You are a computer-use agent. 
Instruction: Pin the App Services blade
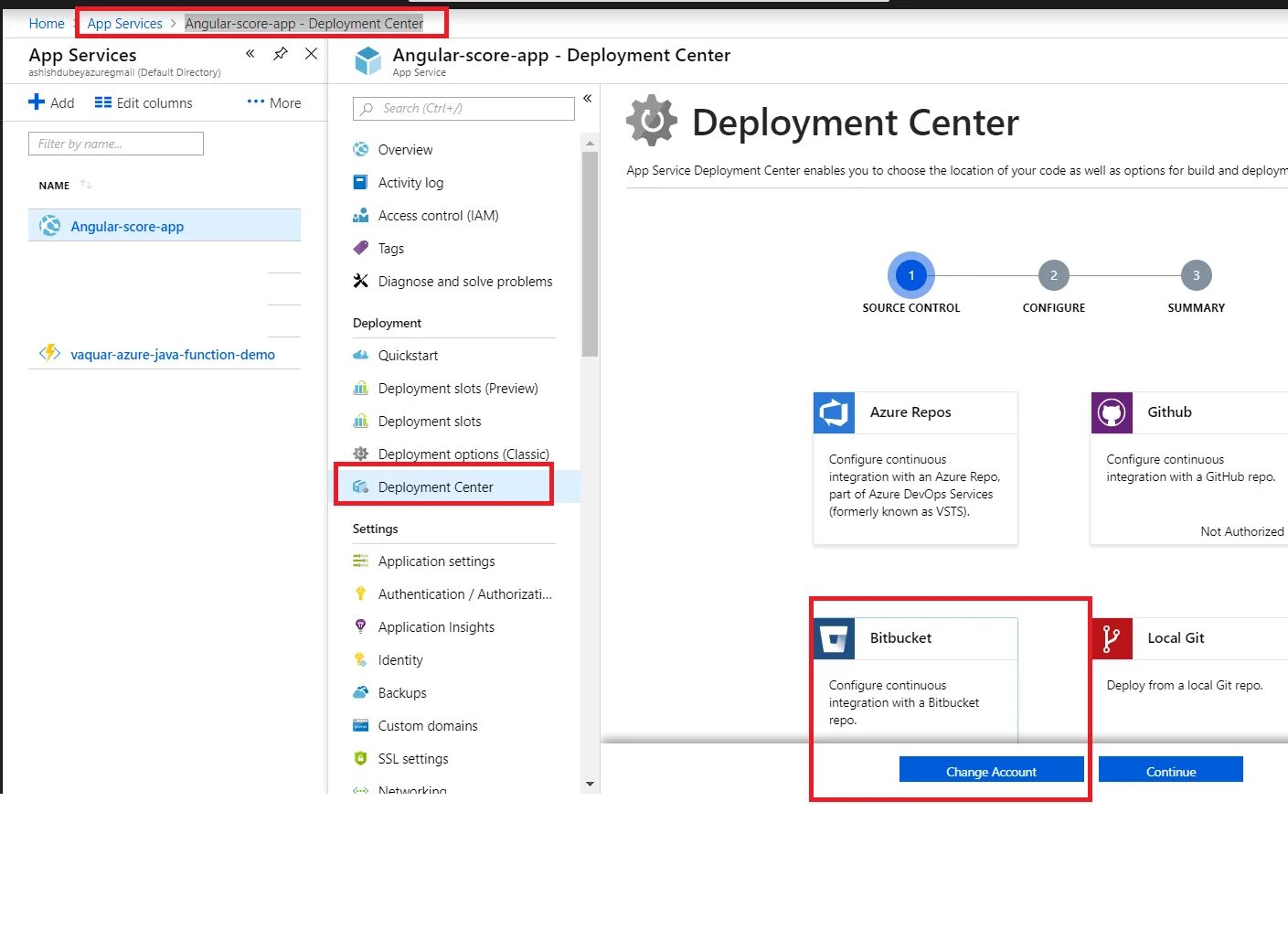[281, 54]
